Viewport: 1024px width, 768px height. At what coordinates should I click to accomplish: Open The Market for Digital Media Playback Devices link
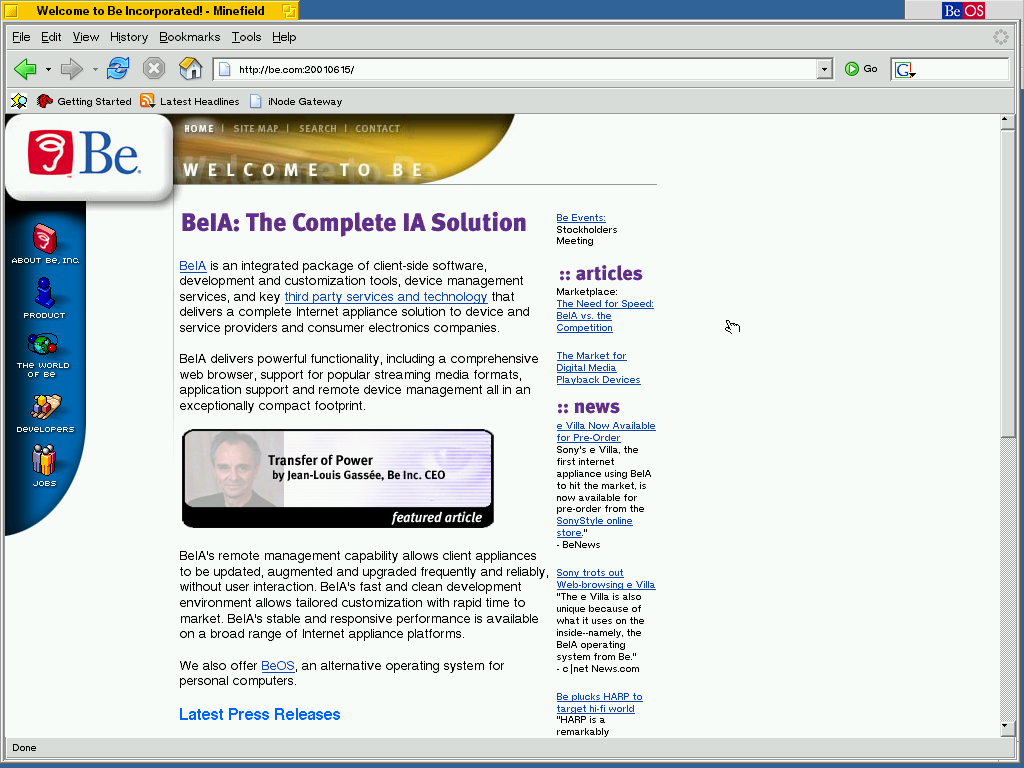(598, 368)
